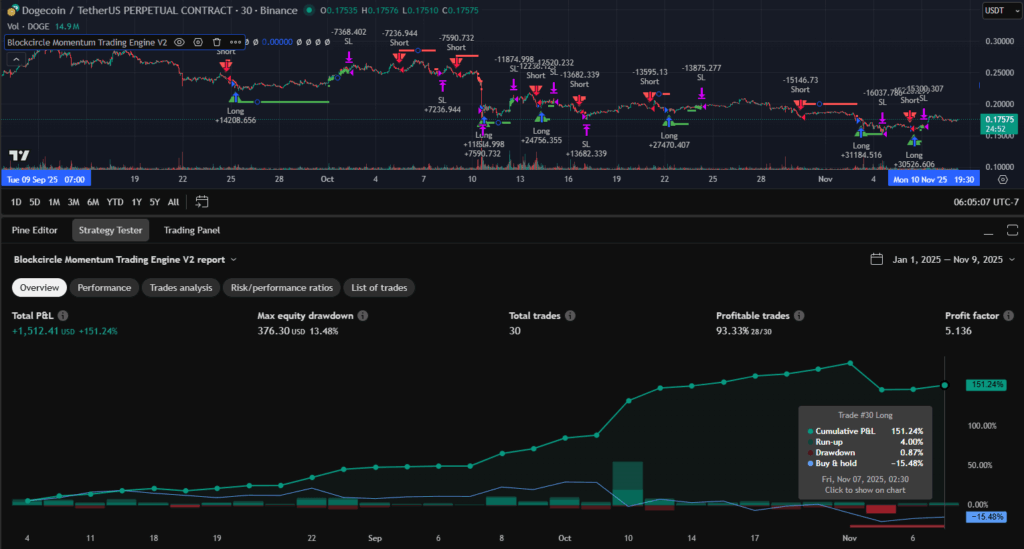Expand the Blockcircle report name dropdown
This screenshot has width=1024, height=549.
[233, 259]
